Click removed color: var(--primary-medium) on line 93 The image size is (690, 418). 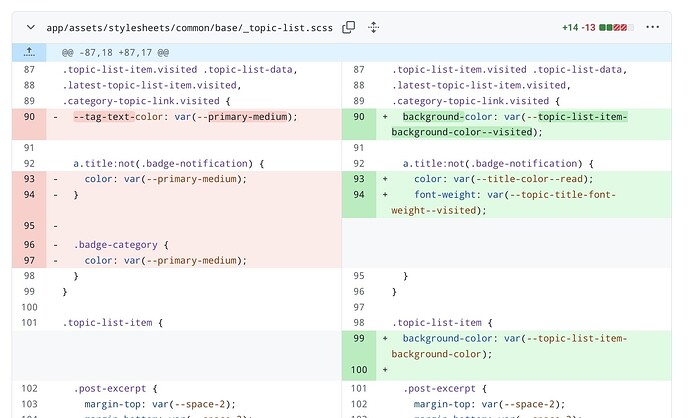click(x=166, y=179)
